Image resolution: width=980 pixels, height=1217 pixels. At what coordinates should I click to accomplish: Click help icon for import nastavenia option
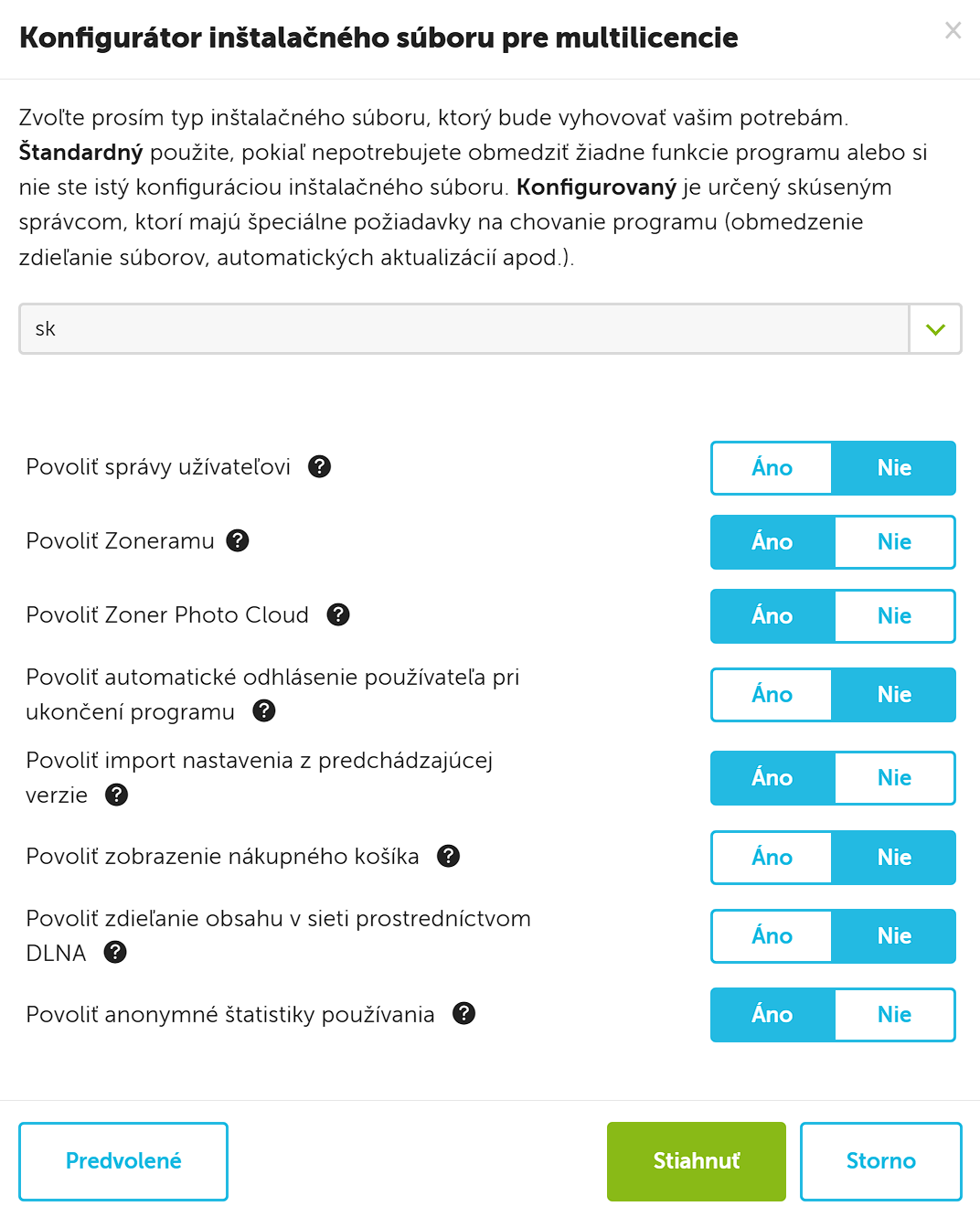(117, 795)
